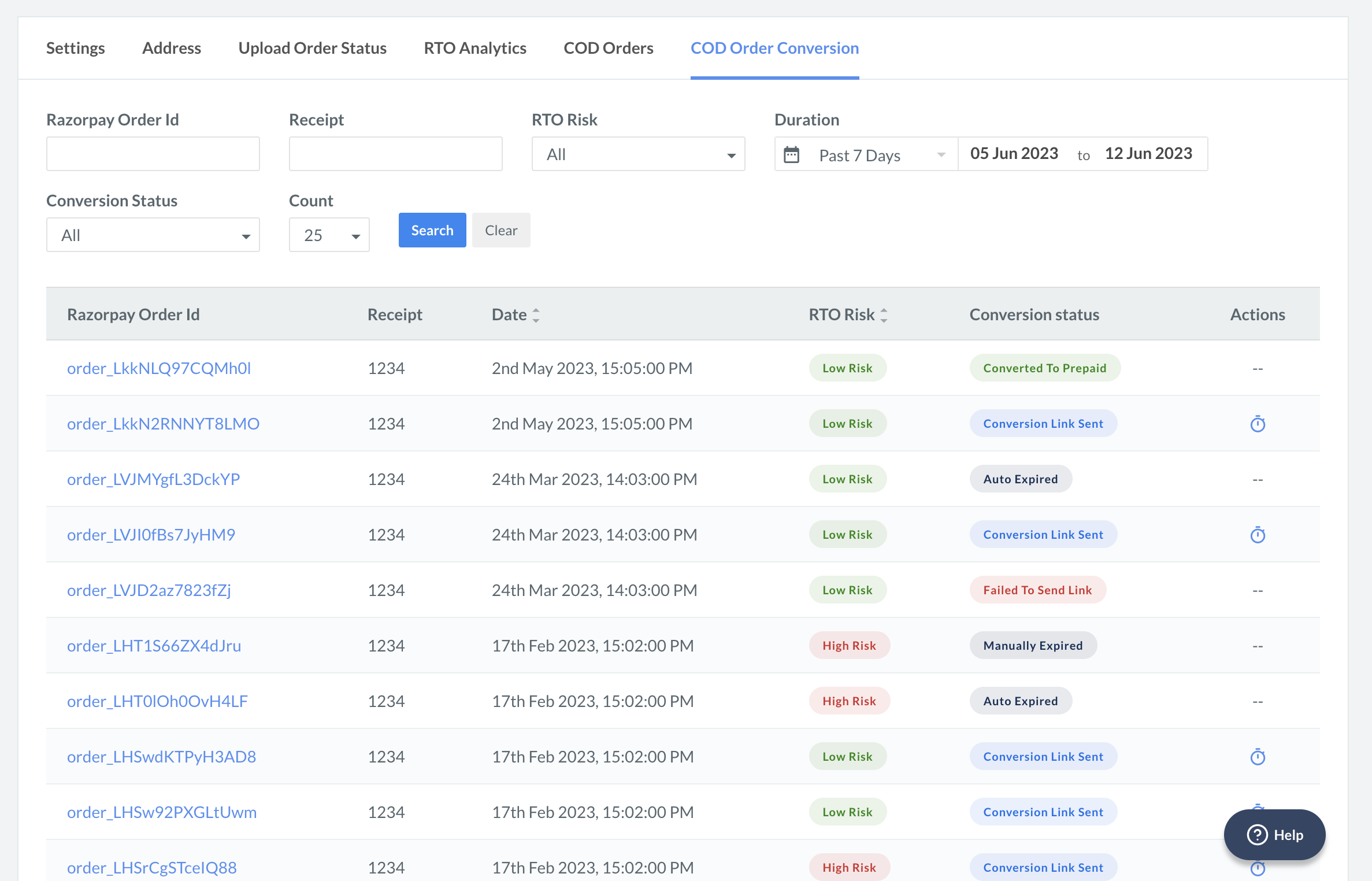Open the Count dropdown showing 25
The image size is (1372, 881).
click(329, 235)
